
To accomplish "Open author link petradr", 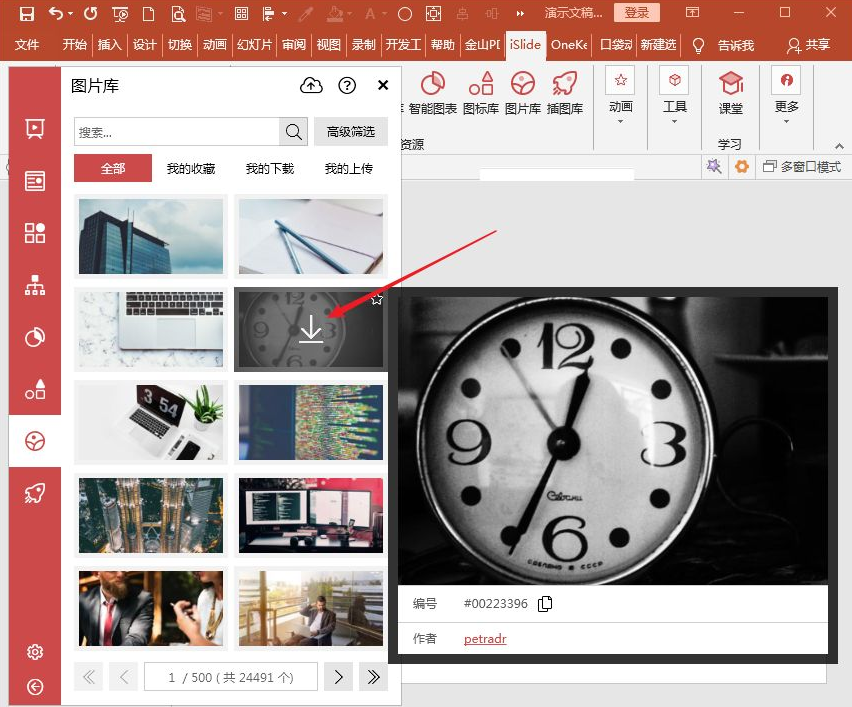I will tap(485, 639).
